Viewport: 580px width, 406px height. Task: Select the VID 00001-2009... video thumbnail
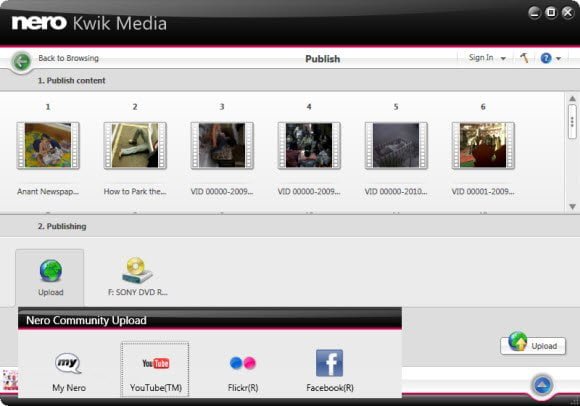coord(483,146)
